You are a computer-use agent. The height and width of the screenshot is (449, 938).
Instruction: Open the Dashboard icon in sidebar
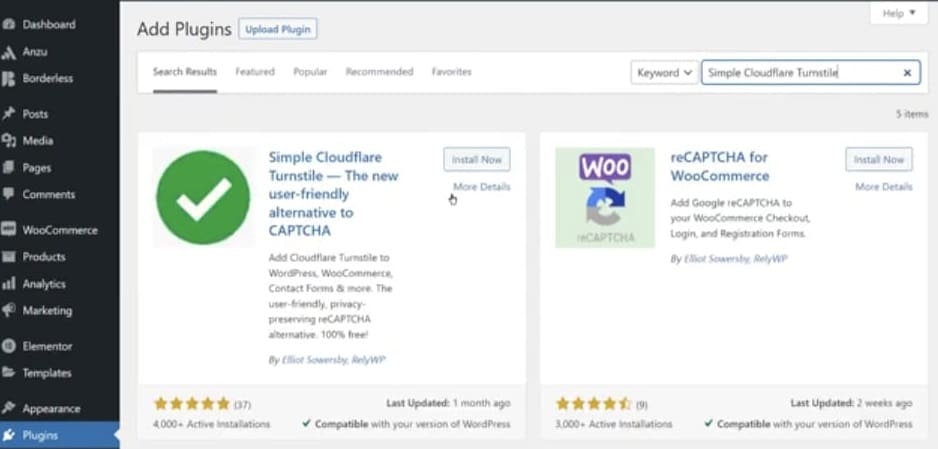(x=8, y=25)
